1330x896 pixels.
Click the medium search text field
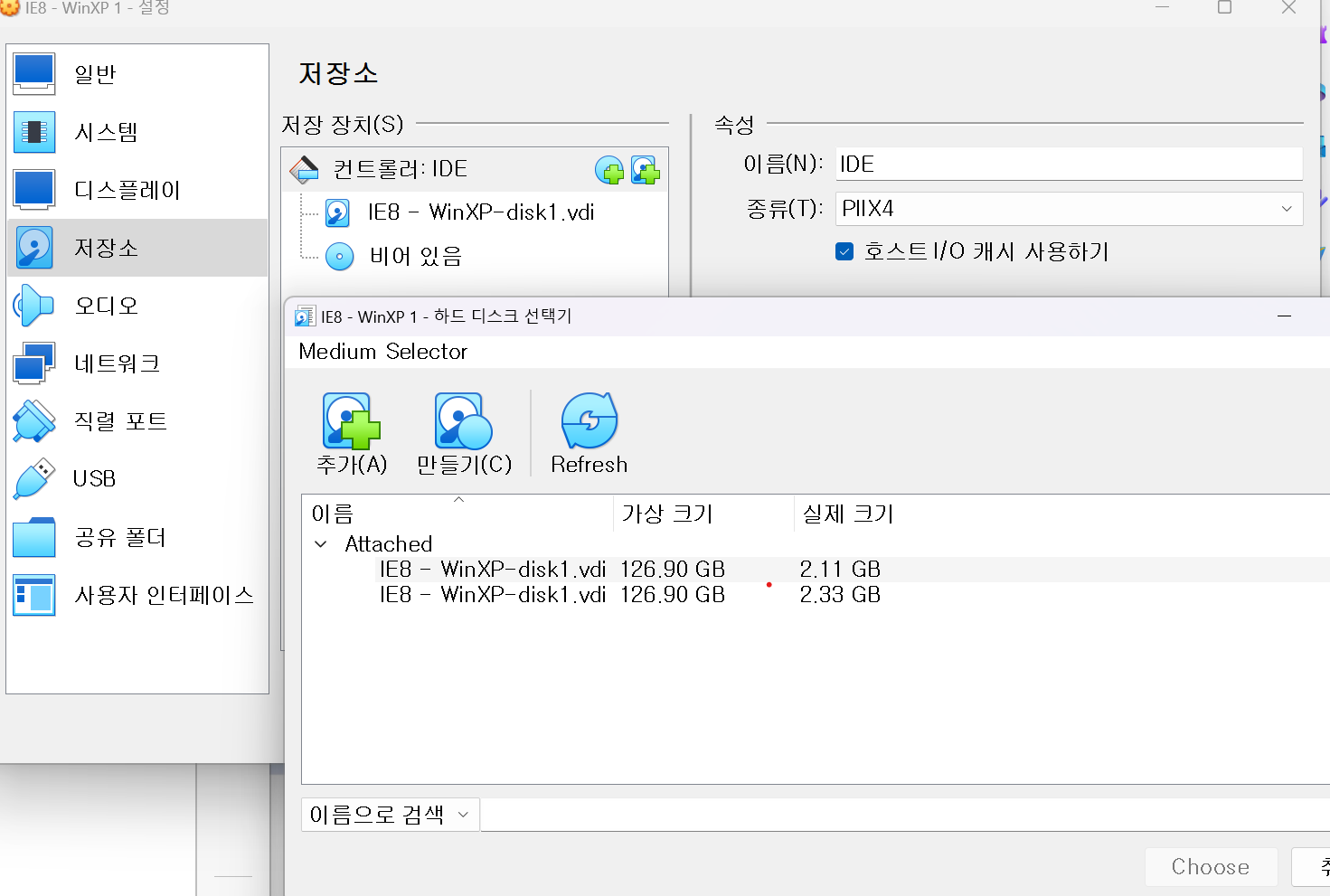point(904,815)
